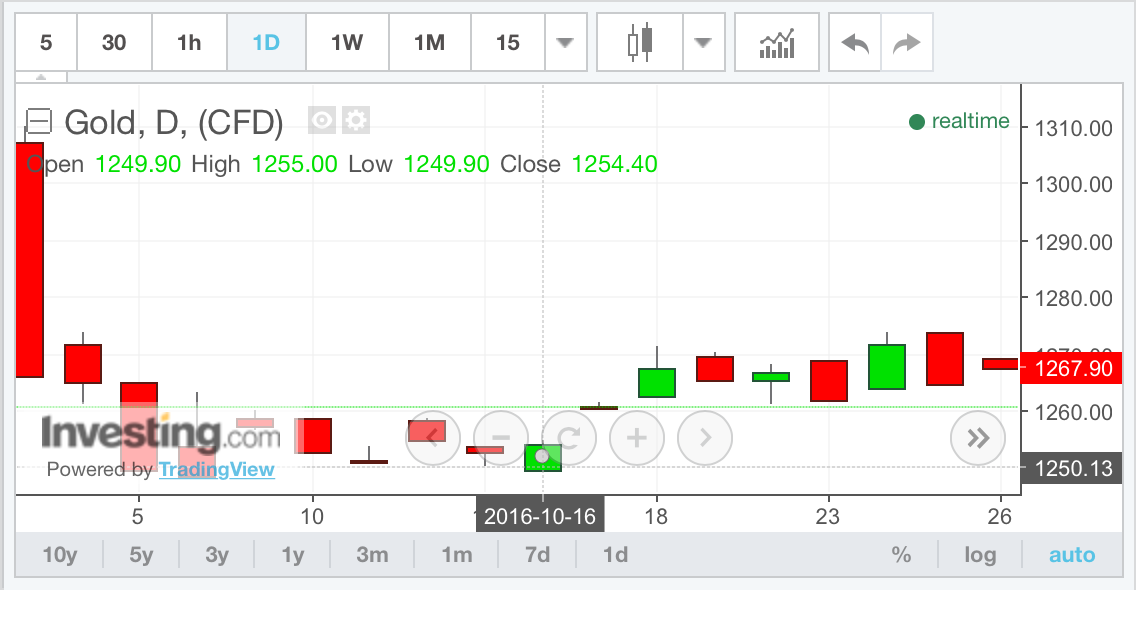Click the undo arrow
The height and width of the screenshot is (640, 1136).
click(x=855, y=43)
